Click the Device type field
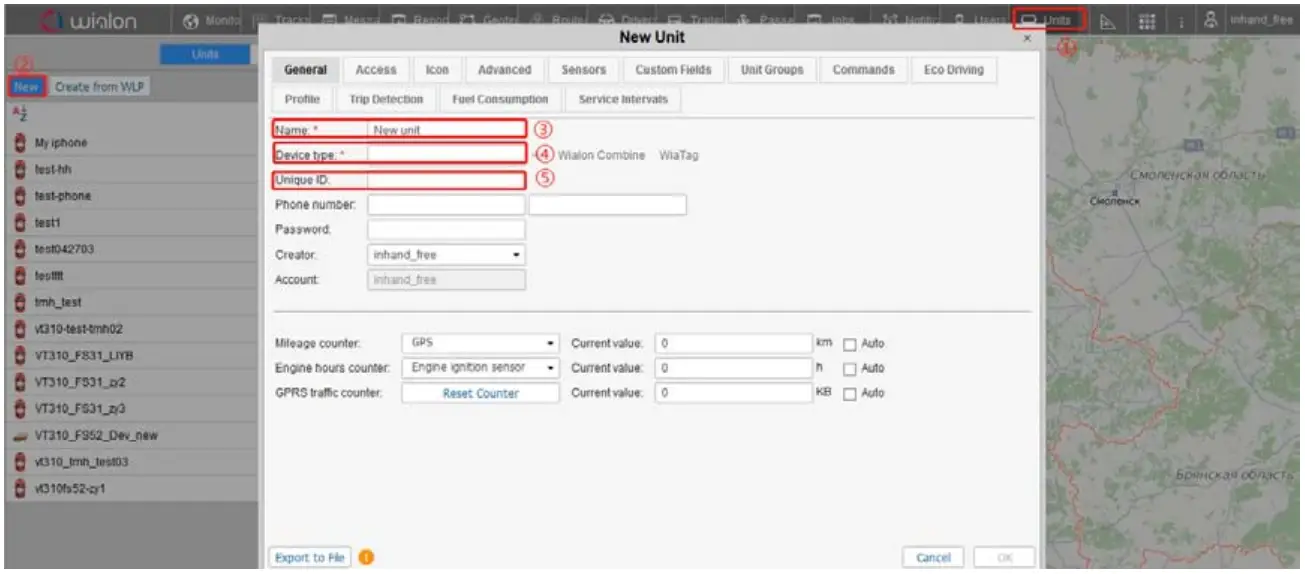1305x574 pixels. [x=446, y=154]
